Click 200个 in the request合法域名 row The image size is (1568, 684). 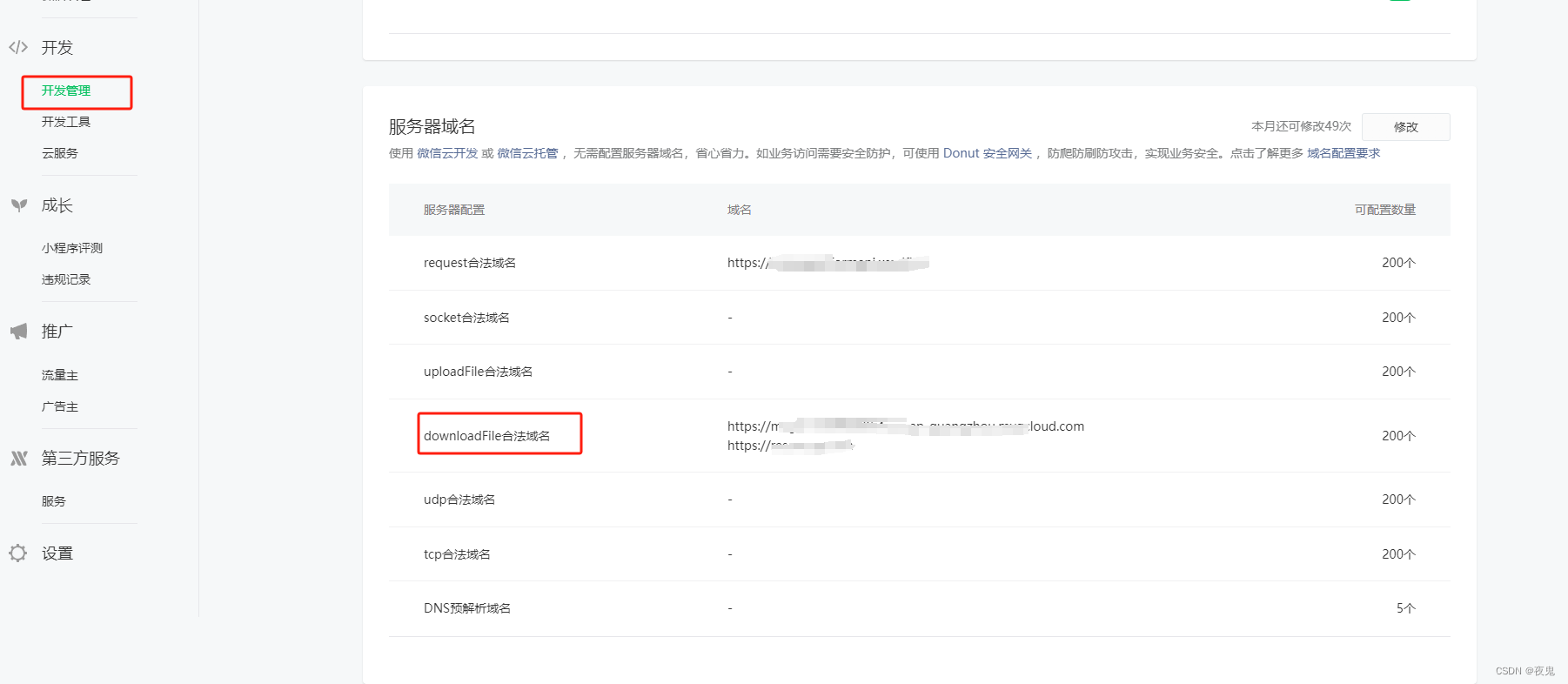(x=1399, y=263)
